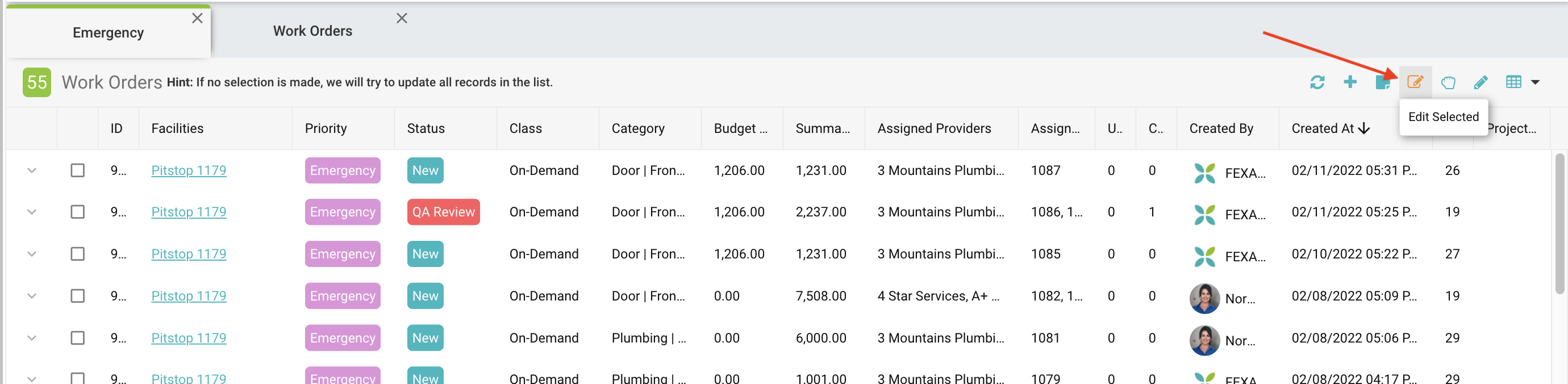Click the Project column header
This screenshot has width=1568, height=384.
[1512, 128]
